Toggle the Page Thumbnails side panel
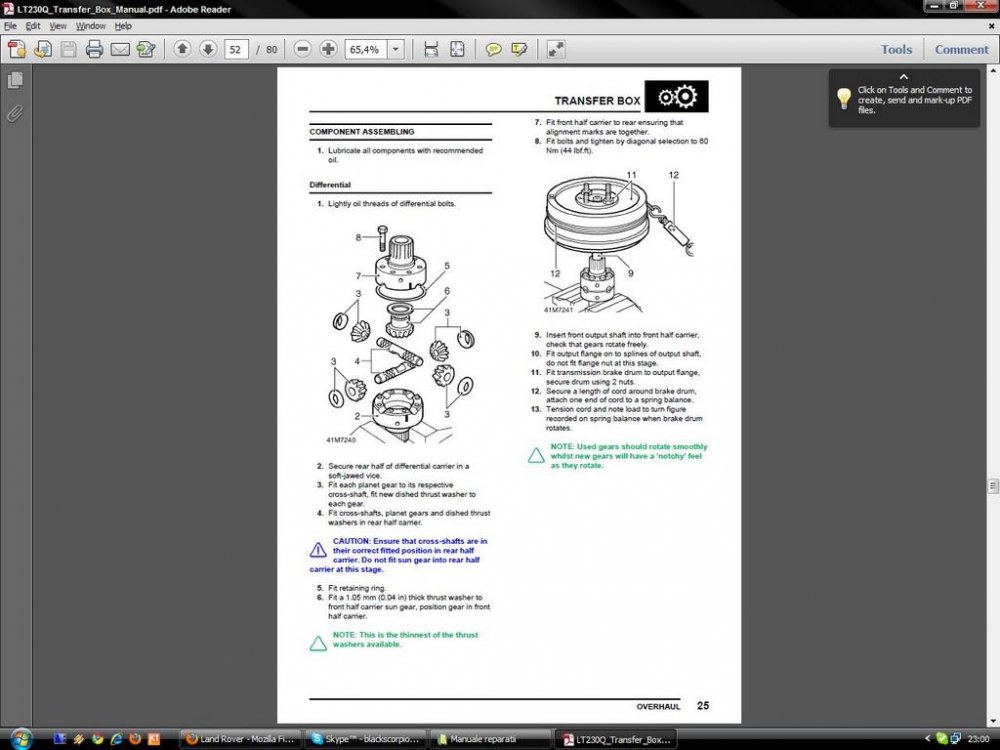Screen dimensions: 1000x750 coord(15,80)
